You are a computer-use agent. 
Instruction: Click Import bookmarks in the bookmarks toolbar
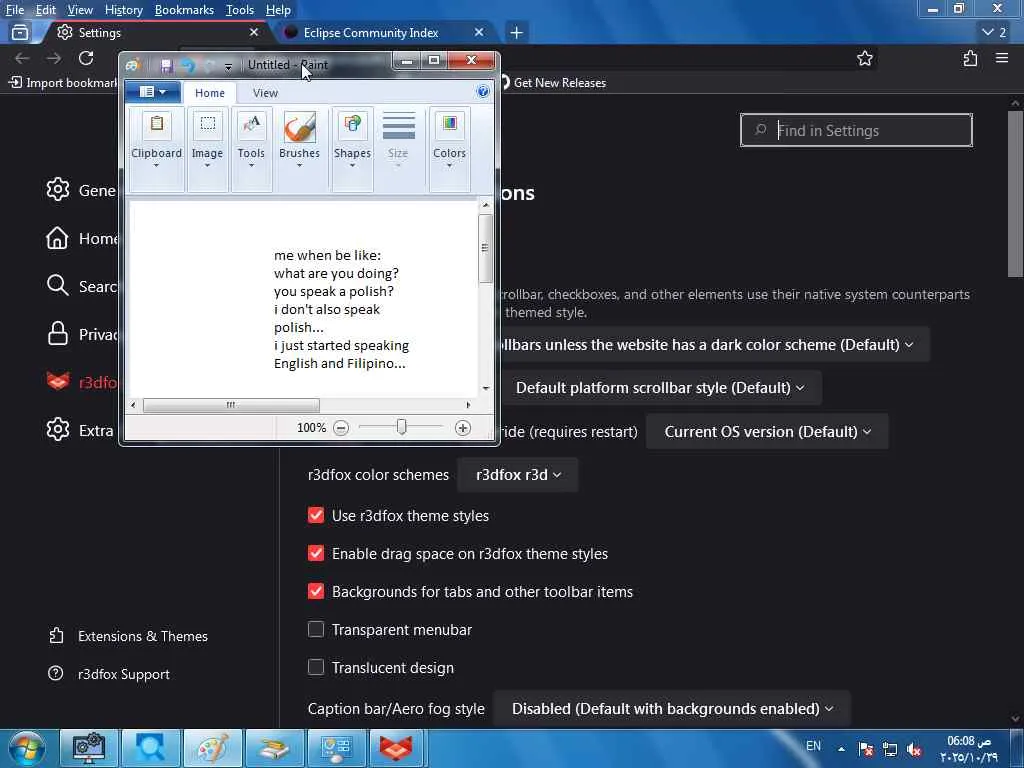(x=63, y=83)
